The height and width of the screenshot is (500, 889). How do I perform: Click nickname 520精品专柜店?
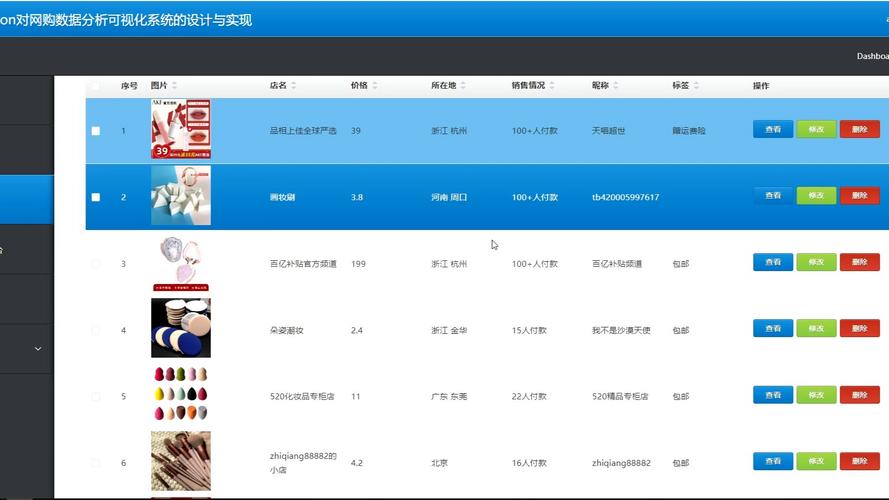[620, 396]
